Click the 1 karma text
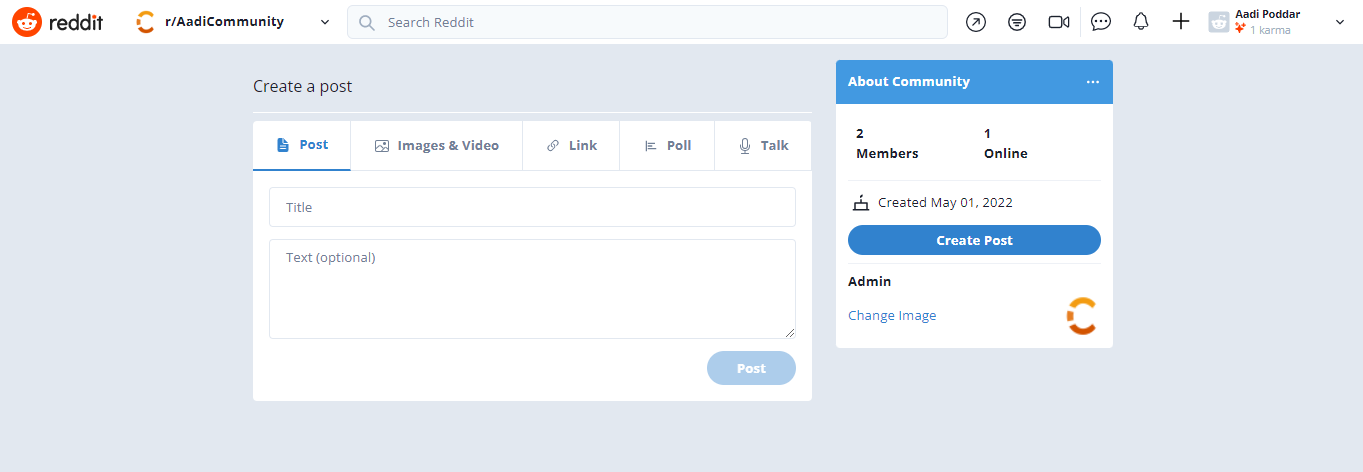 (x=1270, y=30)
